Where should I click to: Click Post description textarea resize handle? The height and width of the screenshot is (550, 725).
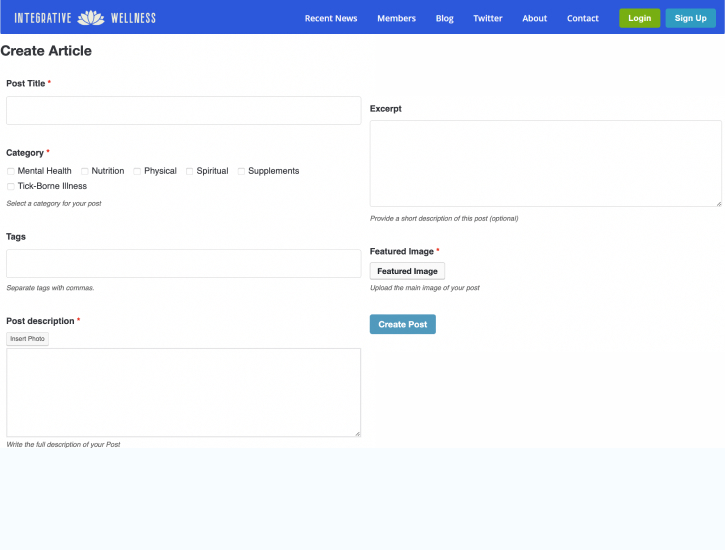(x=358, y=434)
